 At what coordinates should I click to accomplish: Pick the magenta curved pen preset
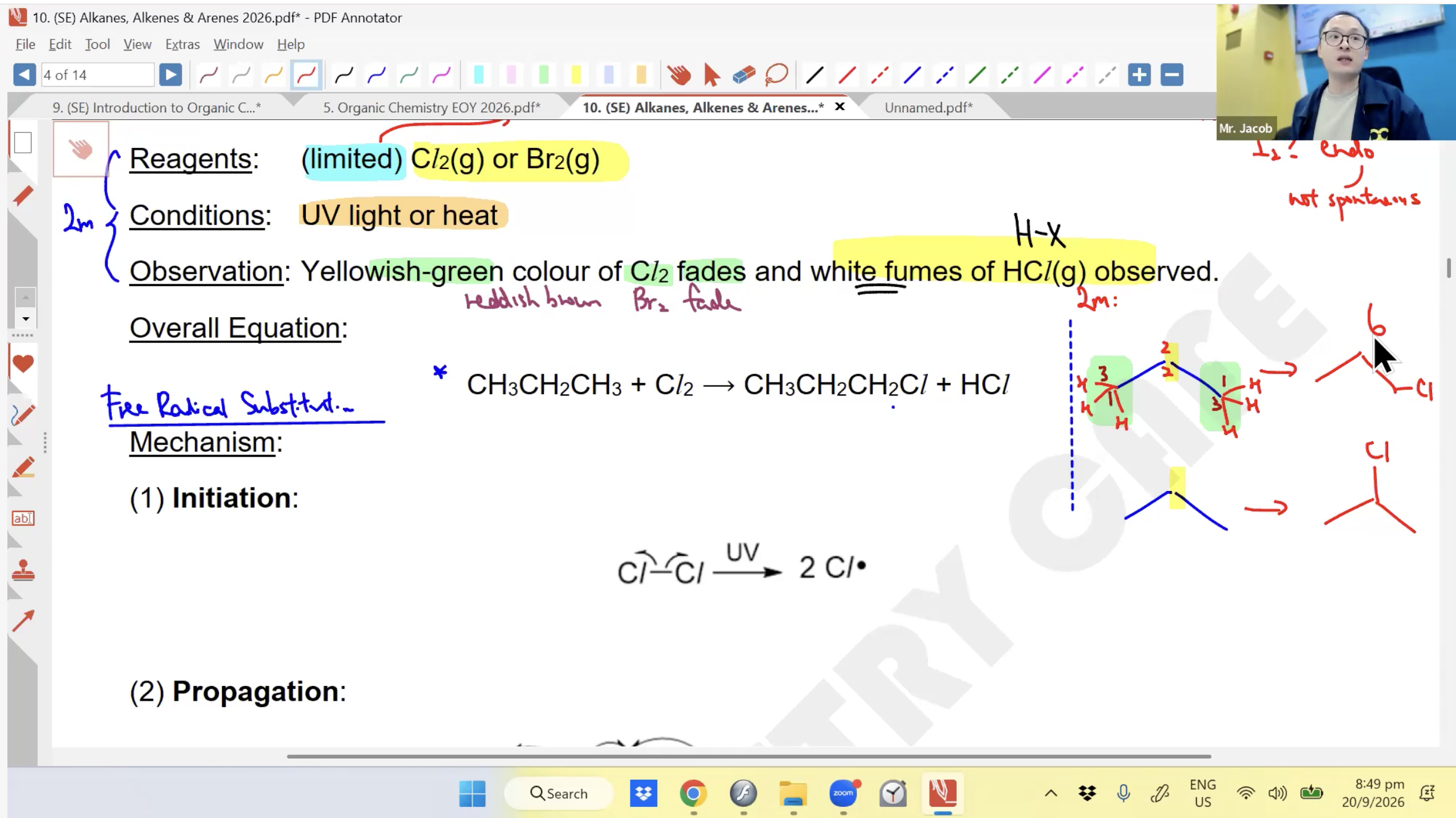[442, 75]
